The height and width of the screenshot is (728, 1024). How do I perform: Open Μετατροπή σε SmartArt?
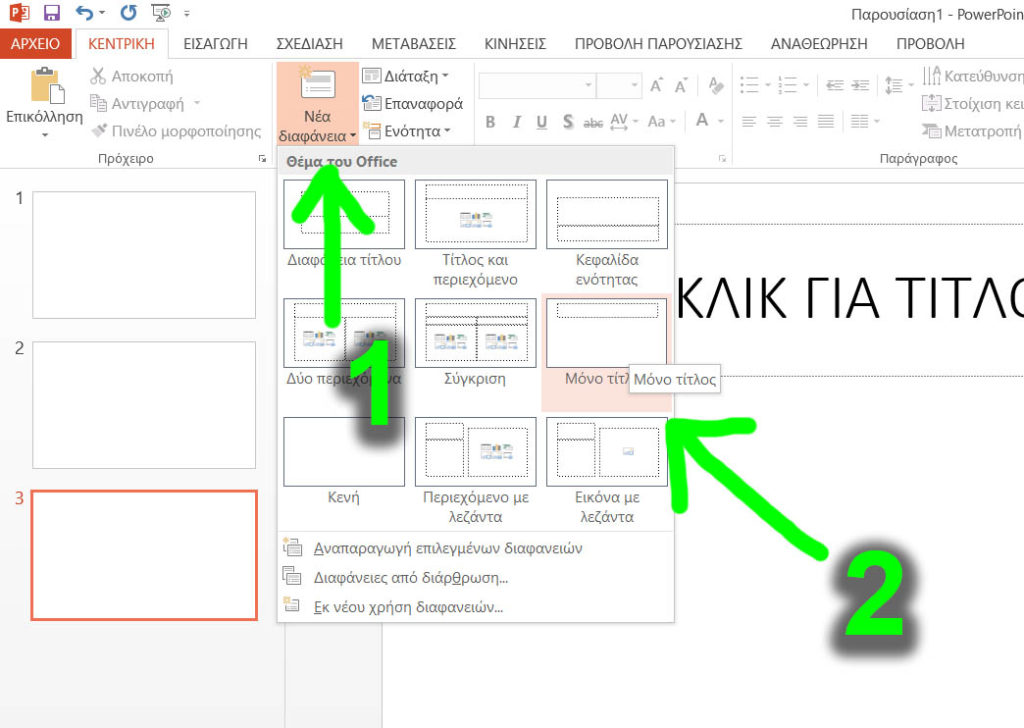coord(930,131)
